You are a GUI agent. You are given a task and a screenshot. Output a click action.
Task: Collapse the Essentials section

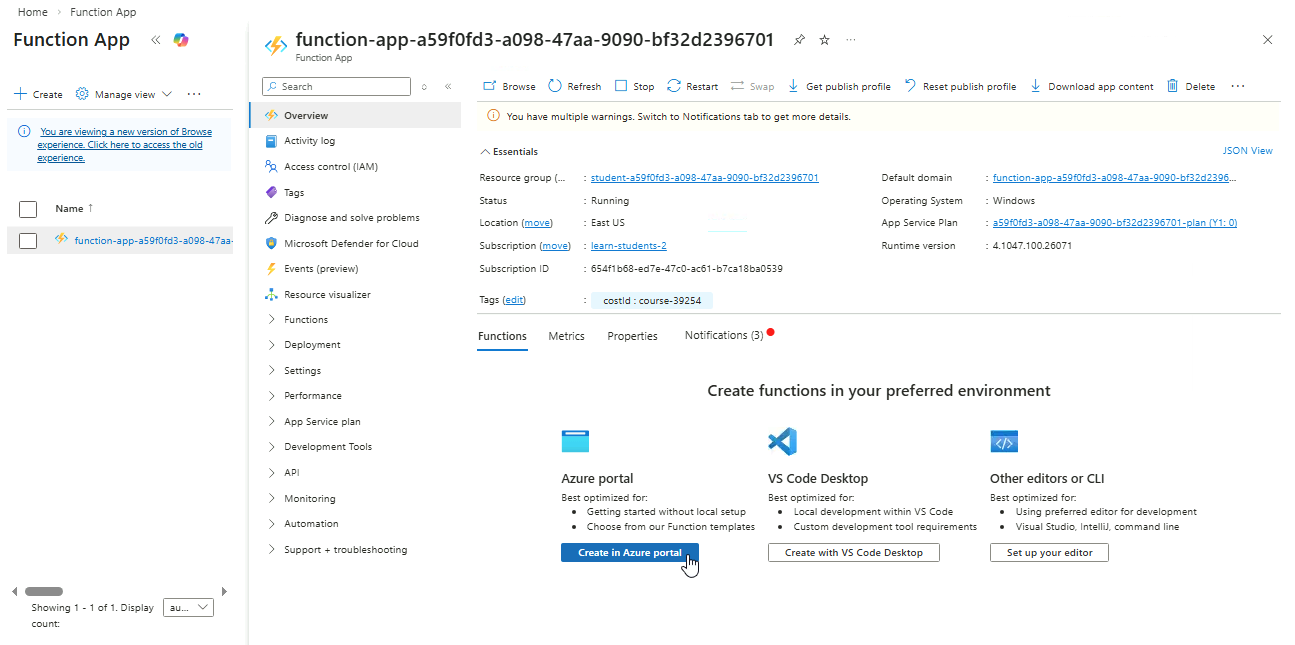[x=509, y=152]
